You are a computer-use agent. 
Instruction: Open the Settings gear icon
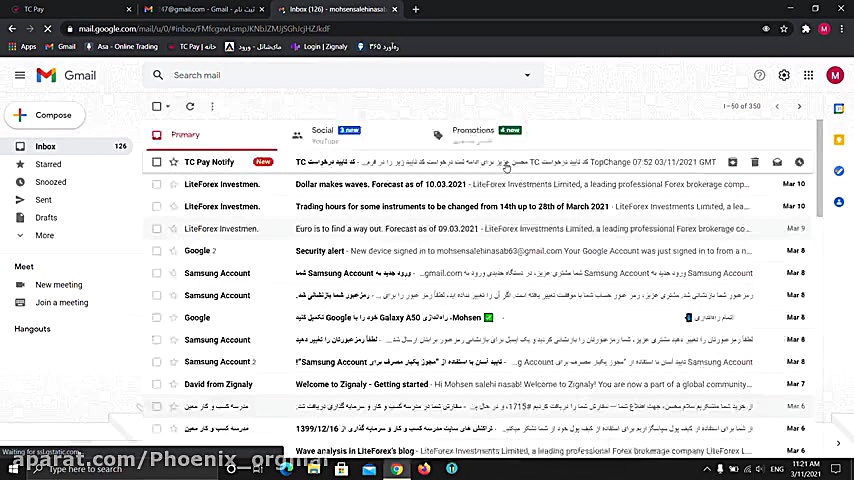coord(784,75)
